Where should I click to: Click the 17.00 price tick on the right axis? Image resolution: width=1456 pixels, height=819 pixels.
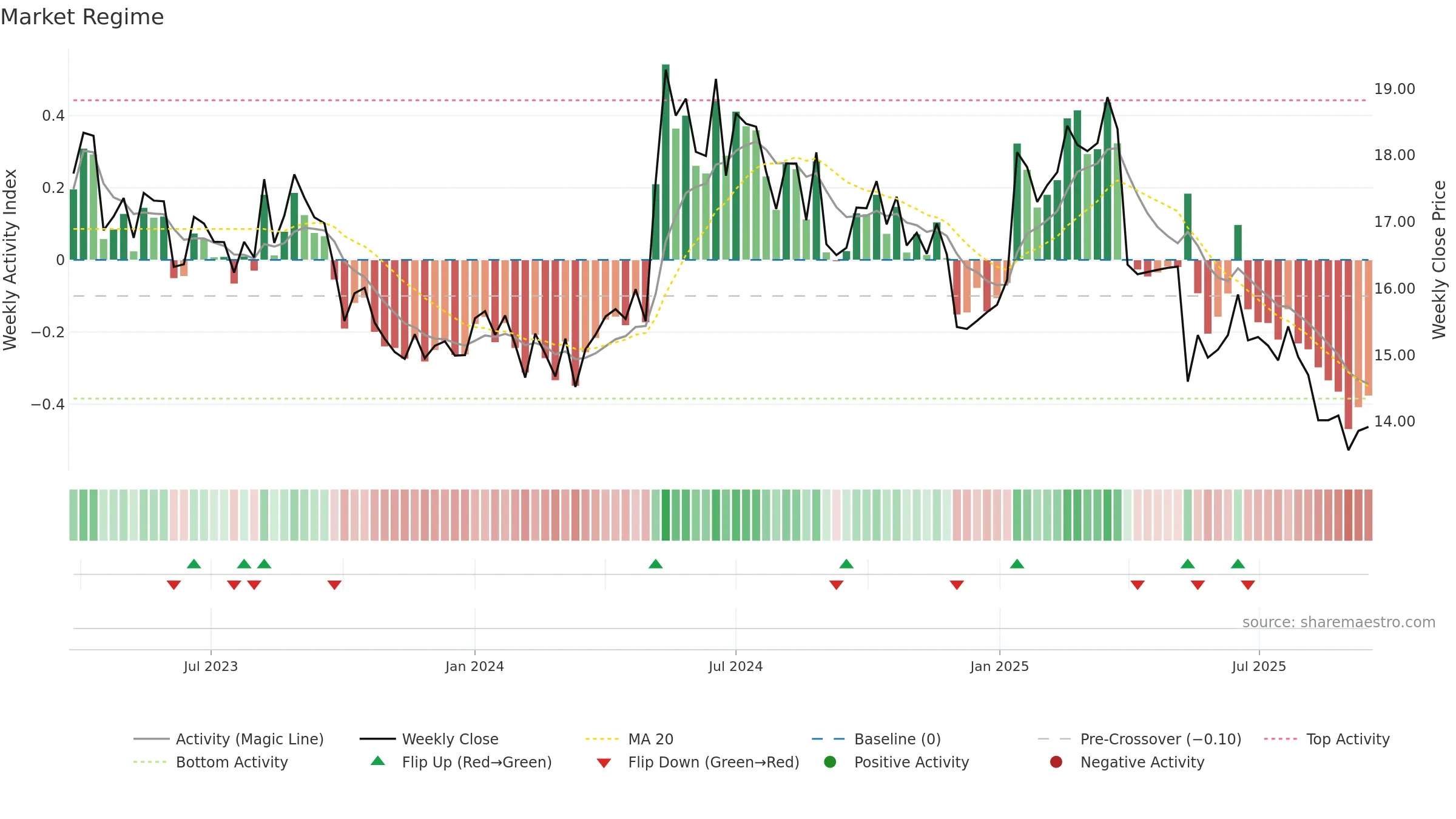click(x=1394, y=221)
